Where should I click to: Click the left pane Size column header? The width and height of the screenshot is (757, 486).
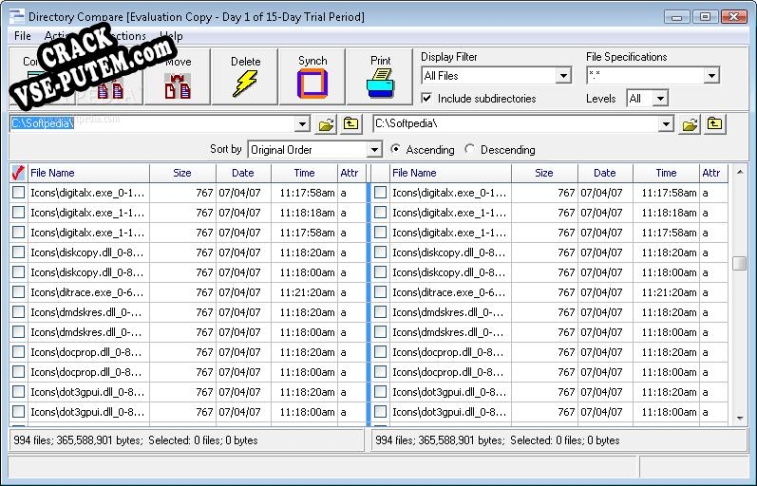point(183,173)
